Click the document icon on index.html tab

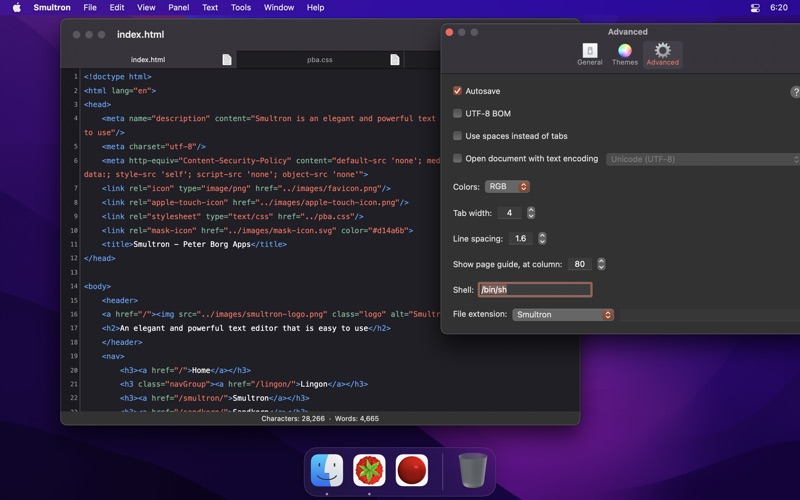click(227, 60)
